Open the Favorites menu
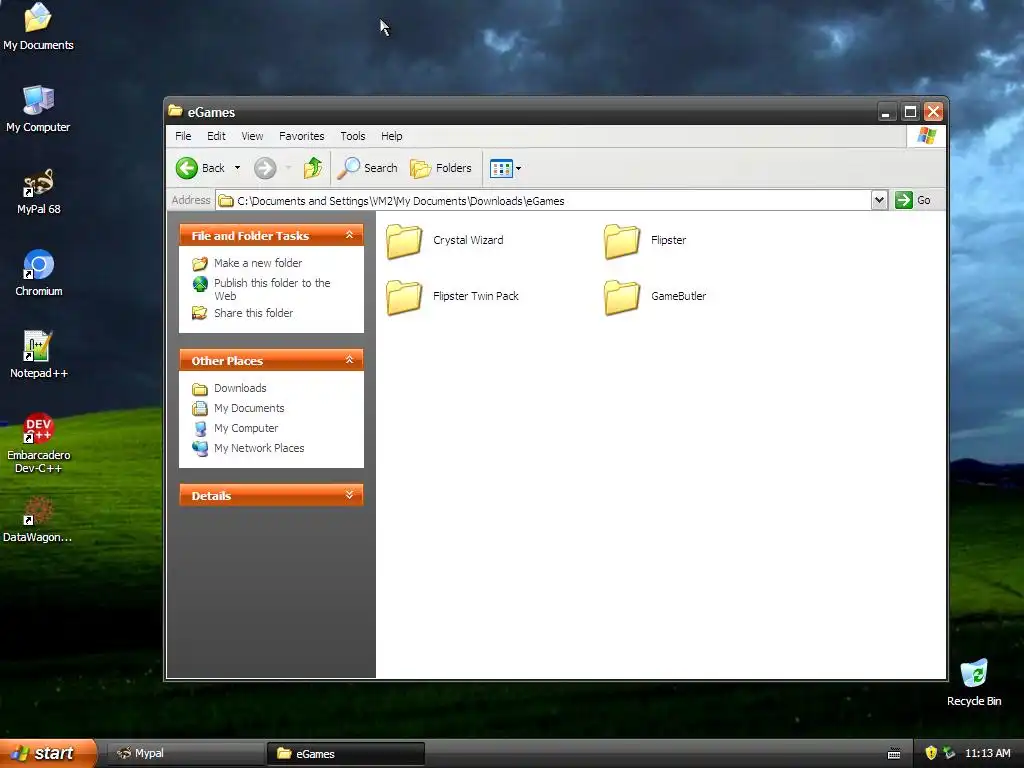Screen dimensions: 1024x768 (302, 136)
